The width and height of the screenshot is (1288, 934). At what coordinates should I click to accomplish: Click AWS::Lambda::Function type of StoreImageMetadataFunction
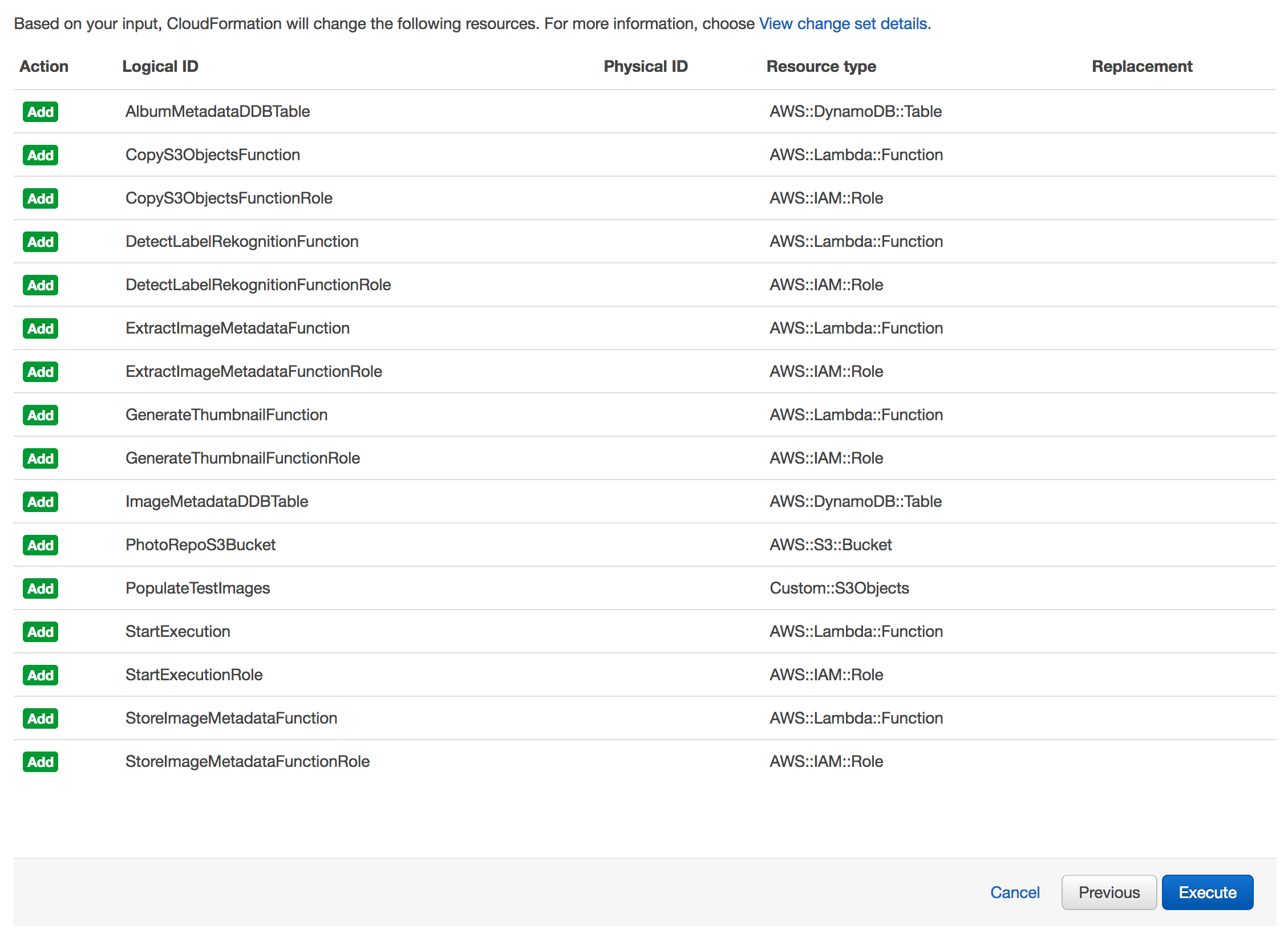(x=856, y=718)
